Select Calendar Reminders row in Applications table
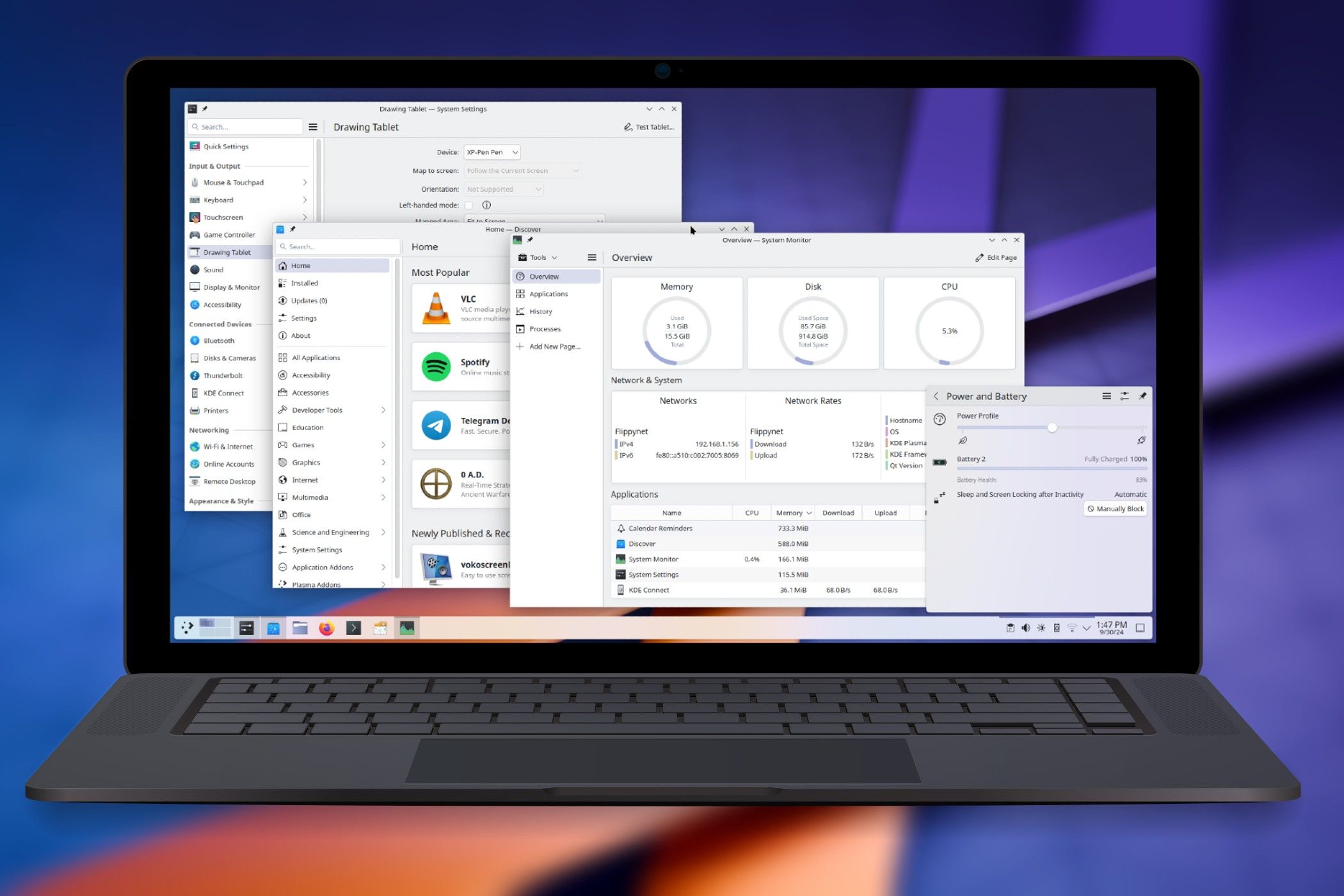This screenshot has width=1344, height=896. (768, 528)
